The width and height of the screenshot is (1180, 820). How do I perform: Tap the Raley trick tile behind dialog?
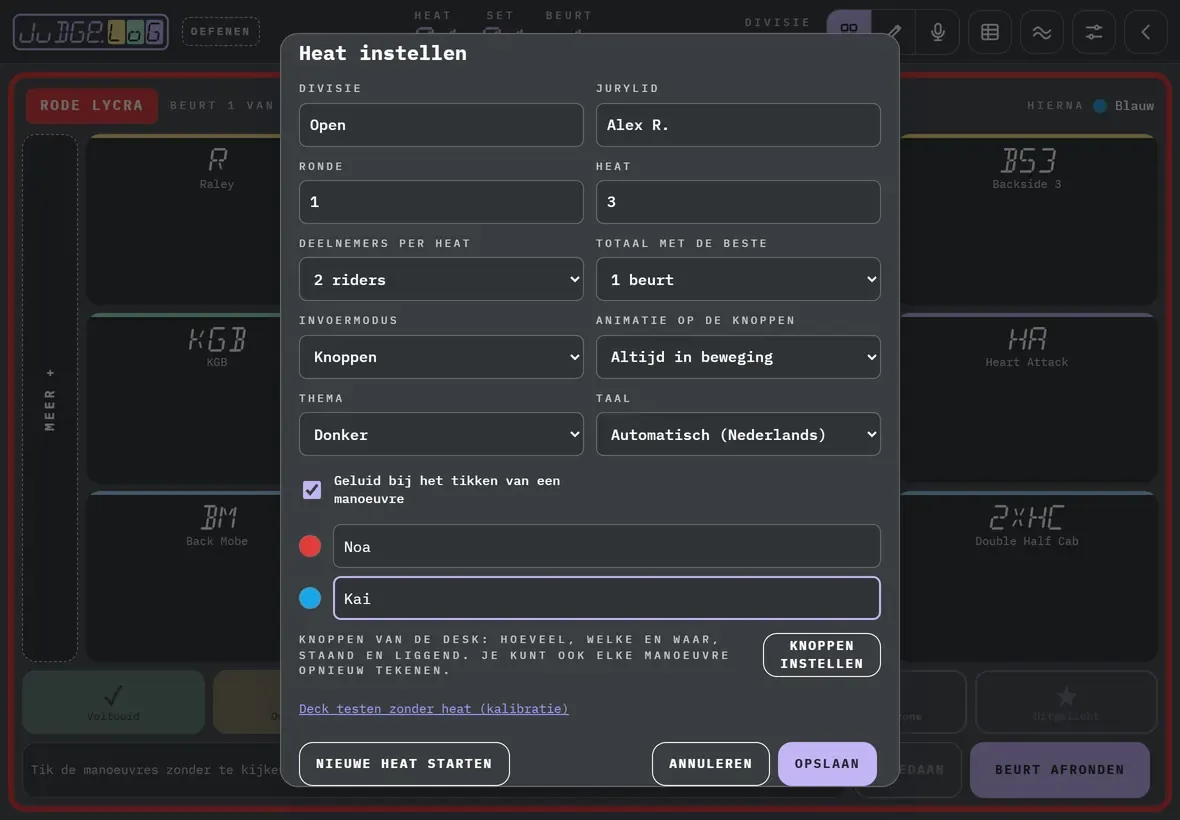pyautogui.click(x=184, y=220)
